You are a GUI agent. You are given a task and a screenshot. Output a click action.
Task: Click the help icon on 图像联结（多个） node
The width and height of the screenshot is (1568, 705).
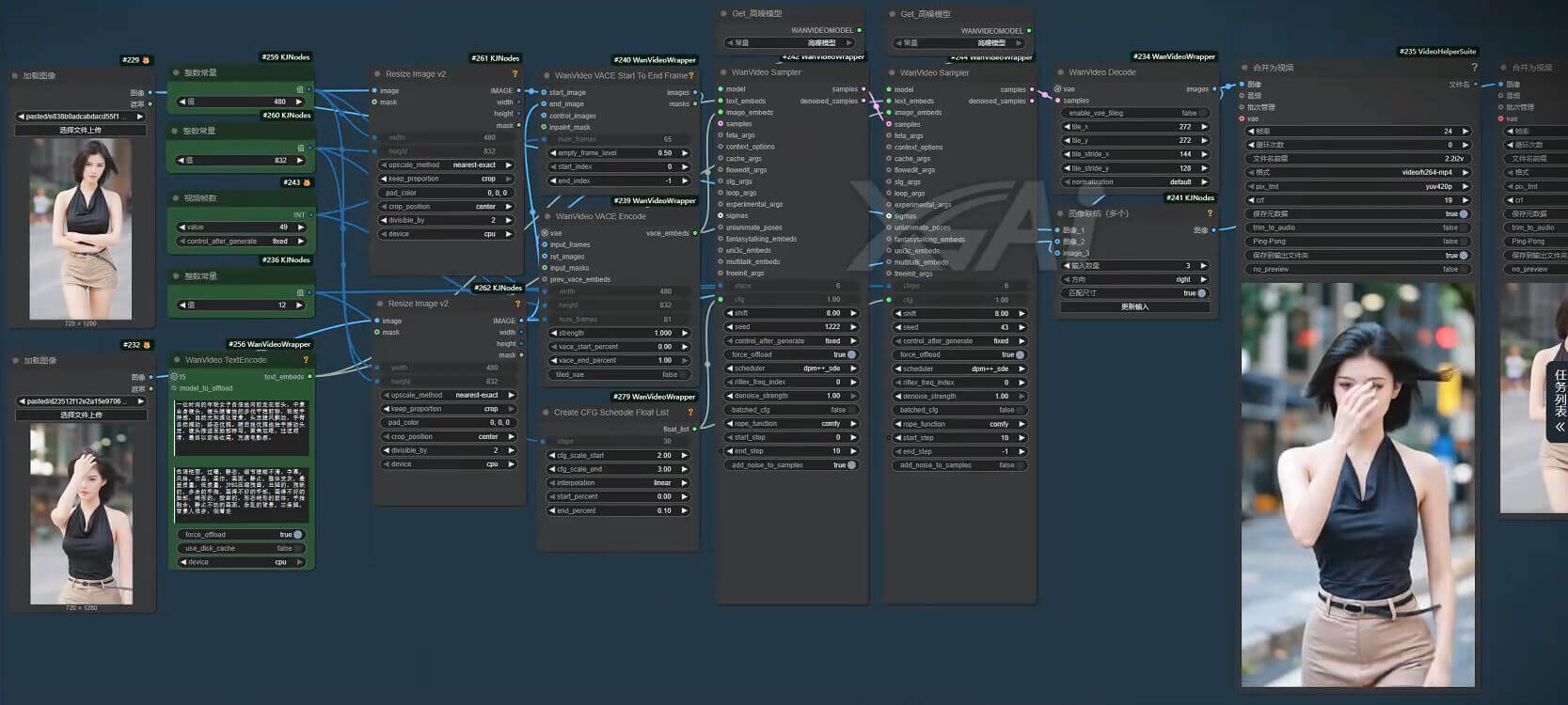1210,213
